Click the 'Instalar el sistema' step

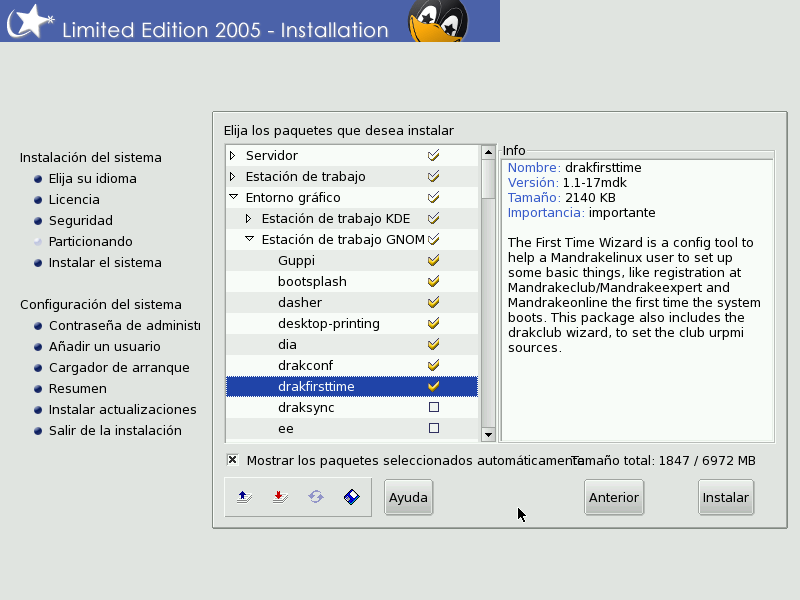coord(105,262)
